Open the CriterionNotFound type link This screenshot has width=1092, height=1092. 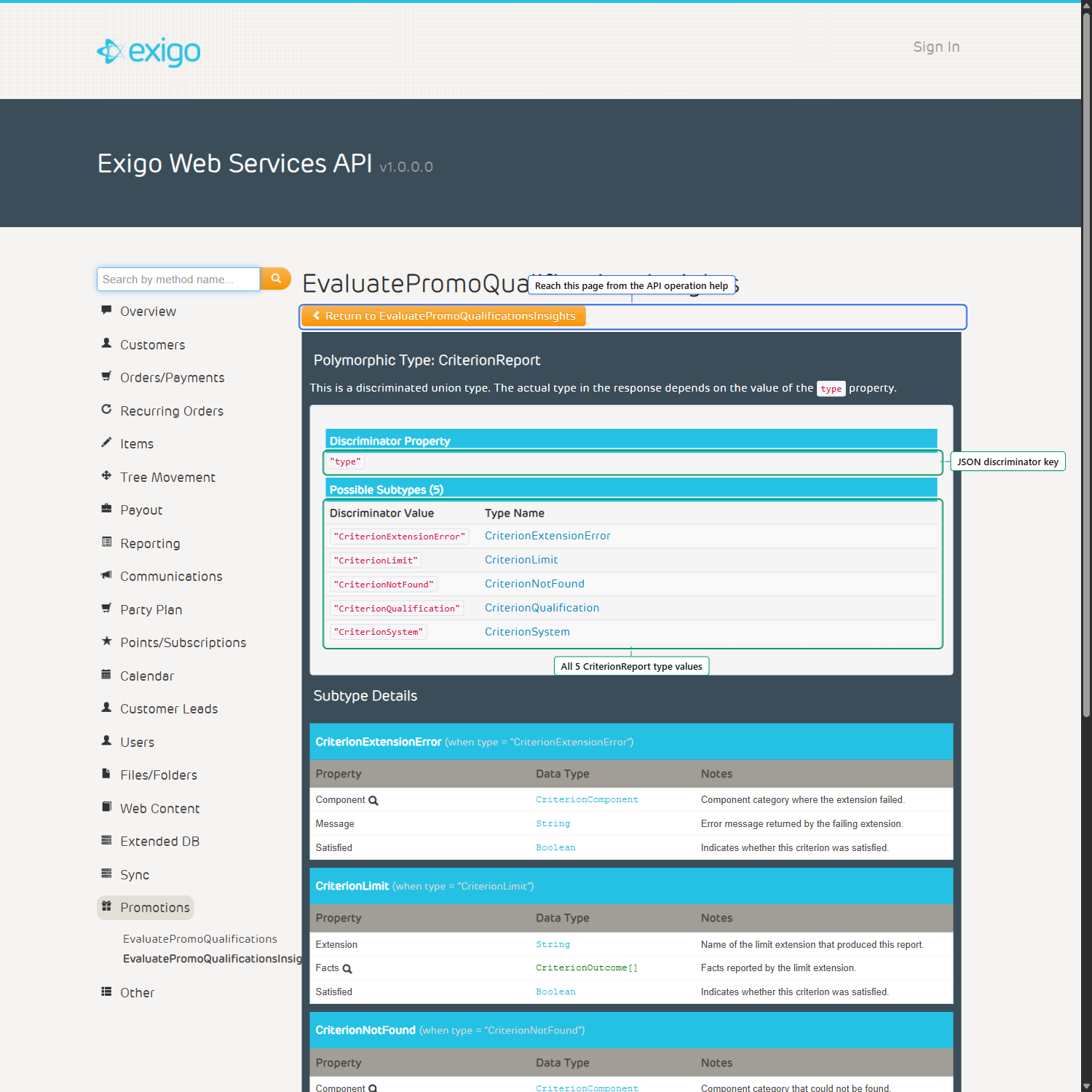click(x=534, y=584)
